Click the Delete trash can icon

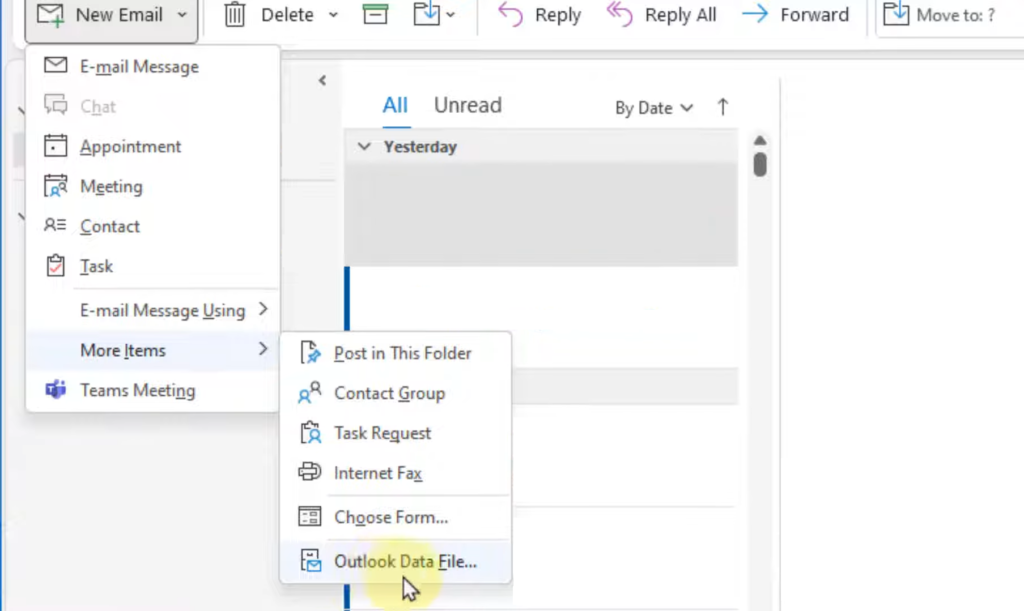(x=234, y=14)
